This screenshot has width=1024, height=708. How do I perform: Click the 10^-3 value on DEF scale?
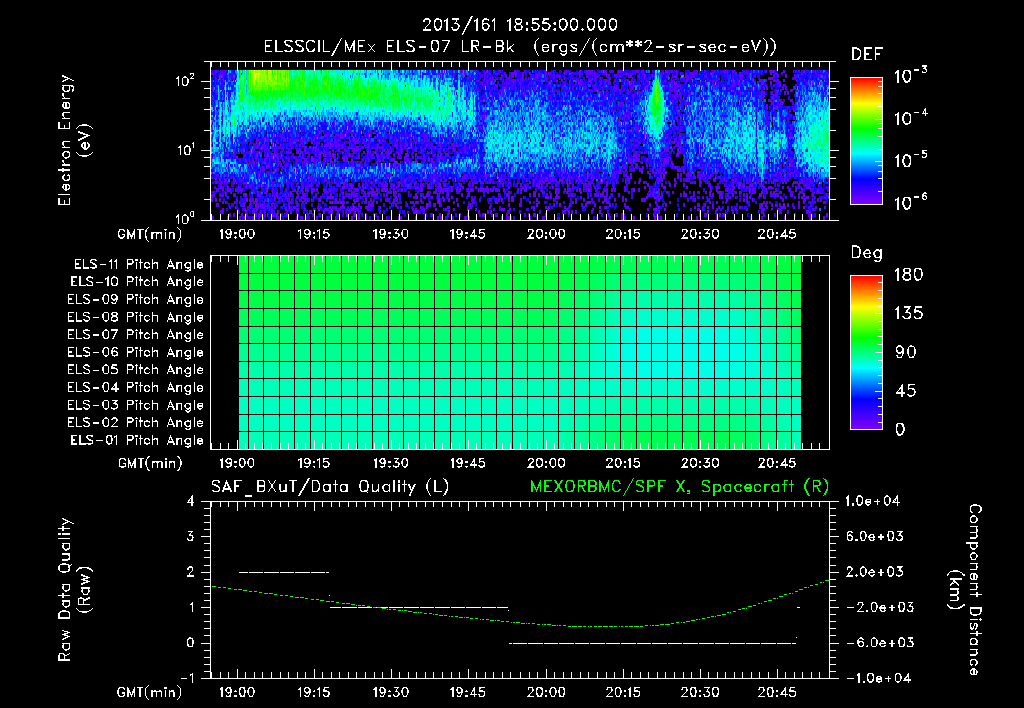click(910, 76)
